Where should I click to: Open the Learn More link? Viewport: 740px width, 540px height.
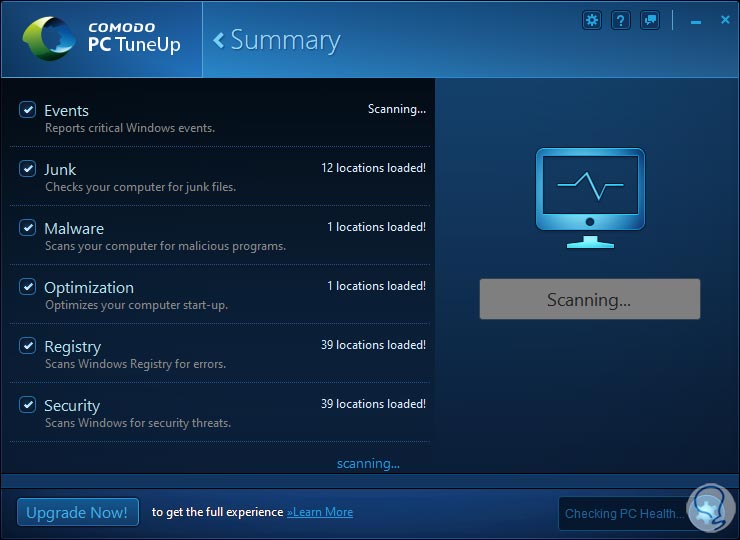(320, 512)
